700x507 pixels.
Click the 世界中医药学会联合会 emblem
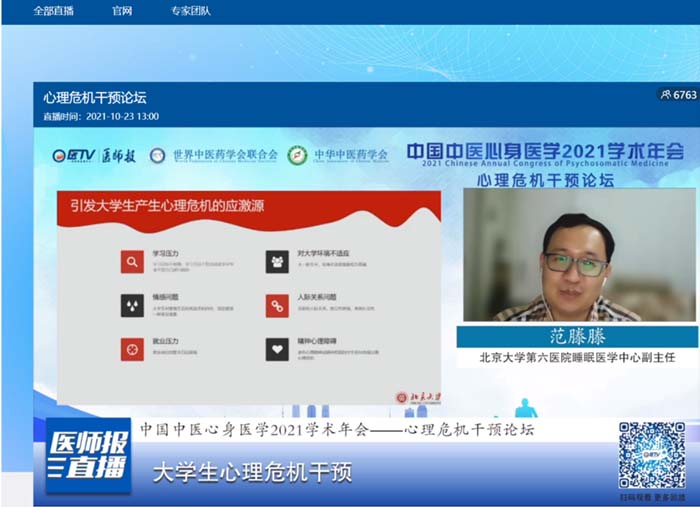pyautogui.click(x=157, y=155)
